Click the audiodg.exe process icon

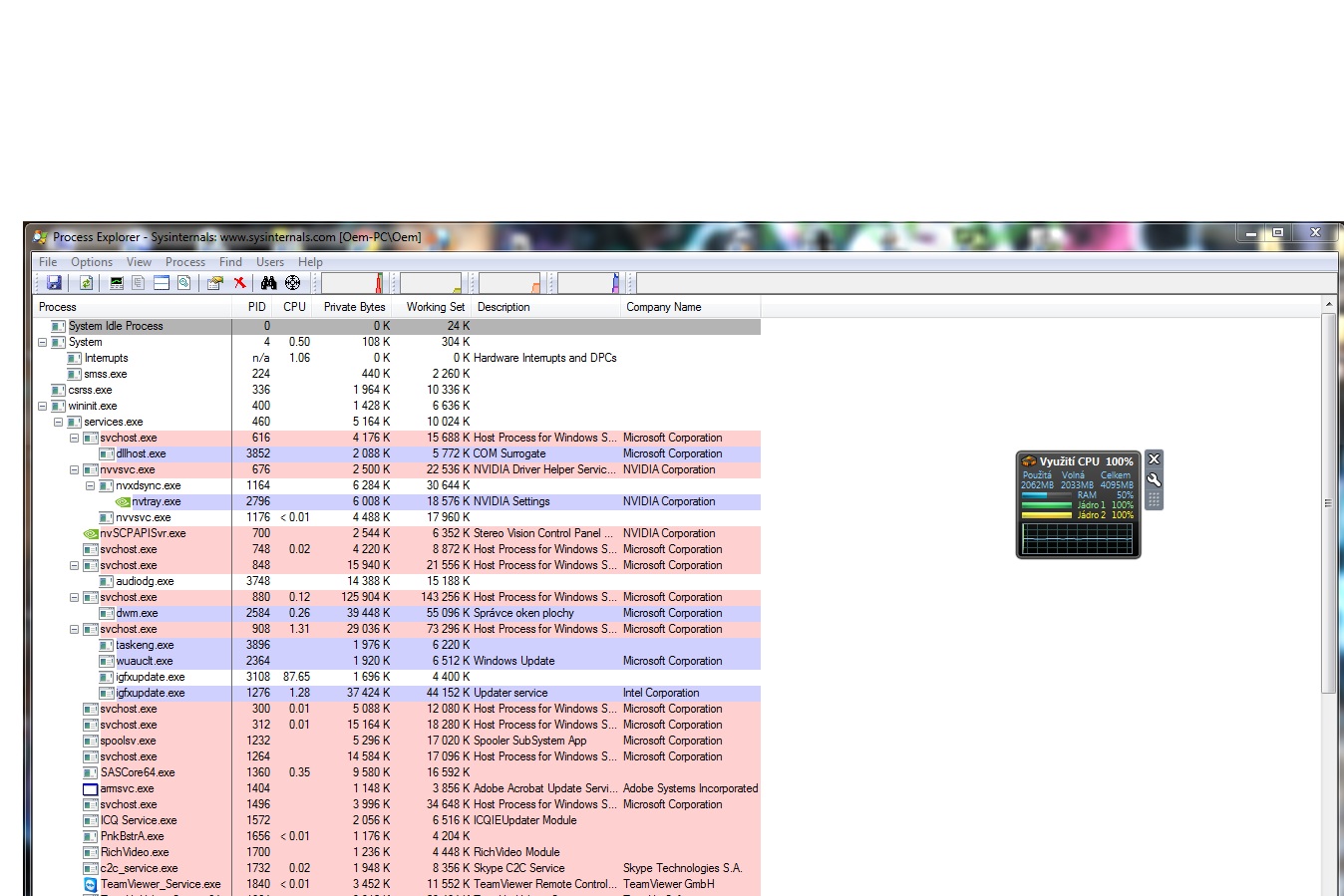click(x=107, y=581)
